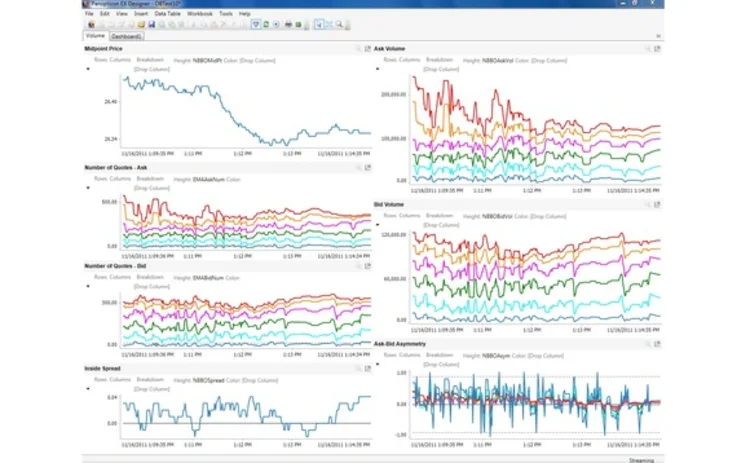Image resolution: width=750 pixels, height=463 pixels.
Task: Collapse the Inside Spread settings arrow
Action: pyautogui.click(x=88, y=388)
